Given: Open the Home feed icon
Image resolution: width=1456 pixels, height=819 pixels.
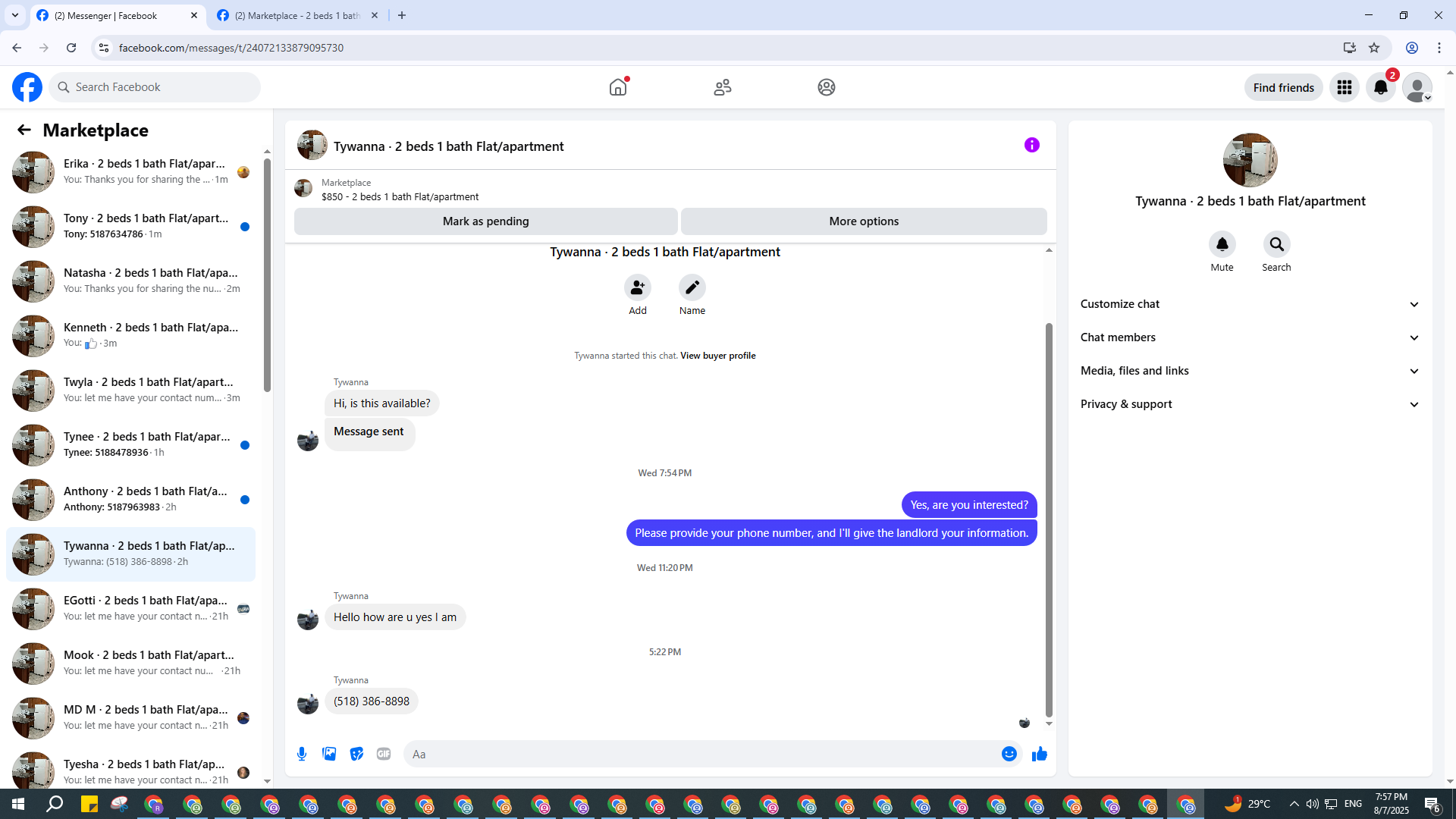Looking at the screenshot, I should [618, 87].
